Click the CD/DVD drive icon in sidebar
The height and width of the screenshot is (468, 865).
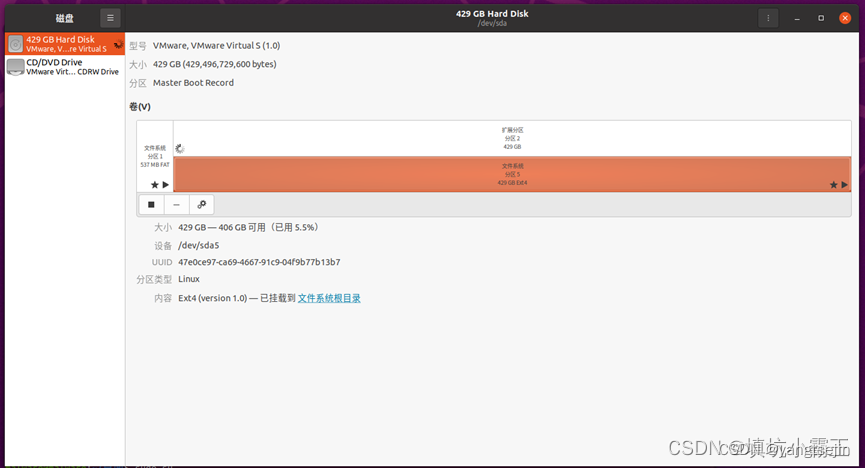15,67
